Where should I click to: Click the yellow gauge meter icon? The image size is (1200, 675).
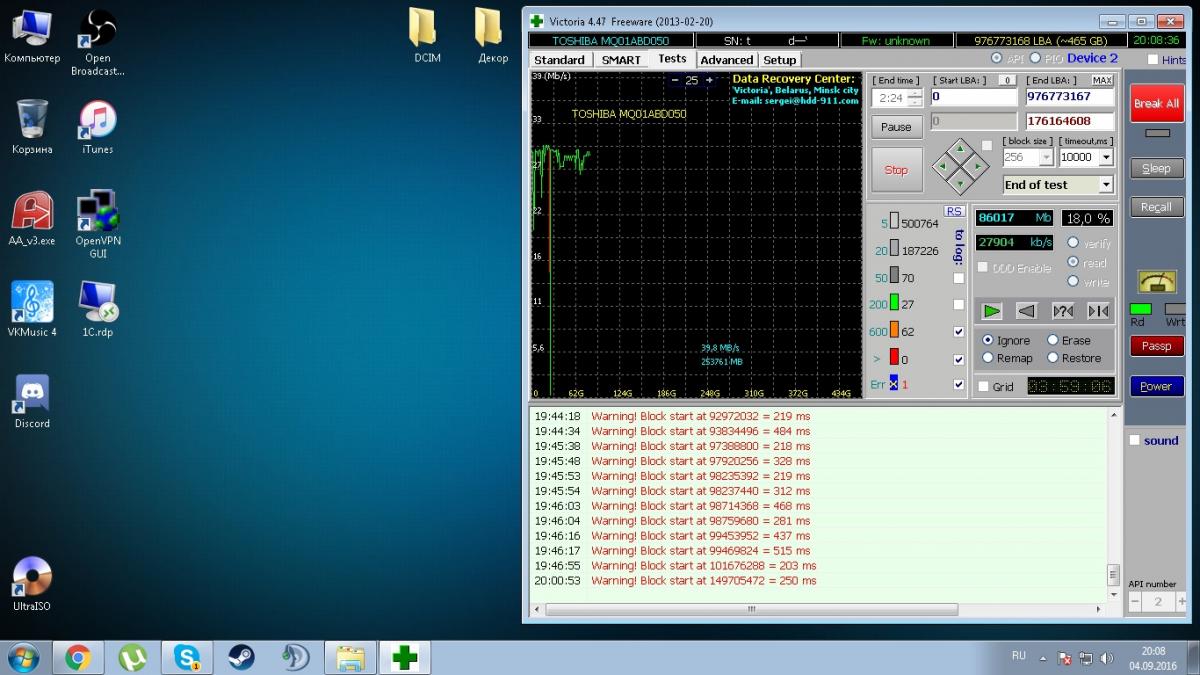(1156, 282)
